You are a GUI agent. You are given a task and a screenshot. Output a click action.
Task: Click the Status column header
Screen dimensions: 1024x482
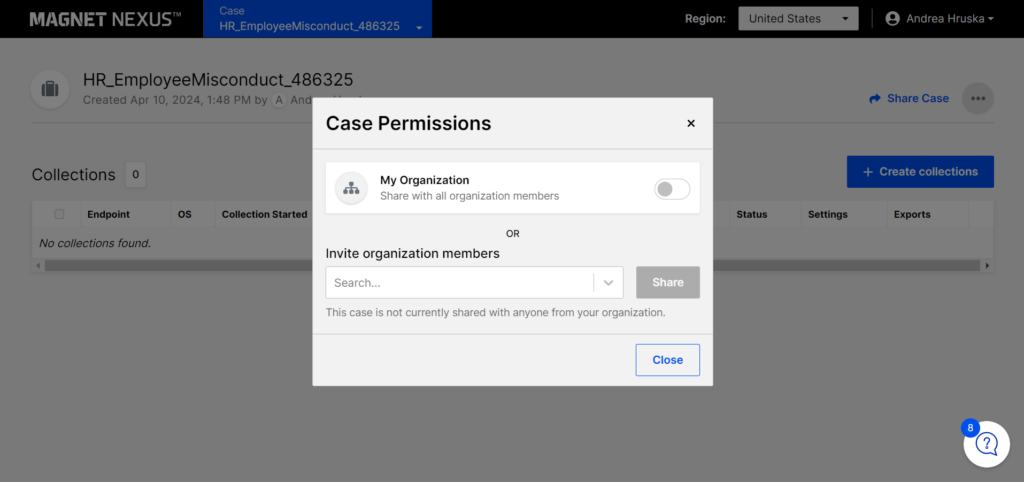[752, 214]
